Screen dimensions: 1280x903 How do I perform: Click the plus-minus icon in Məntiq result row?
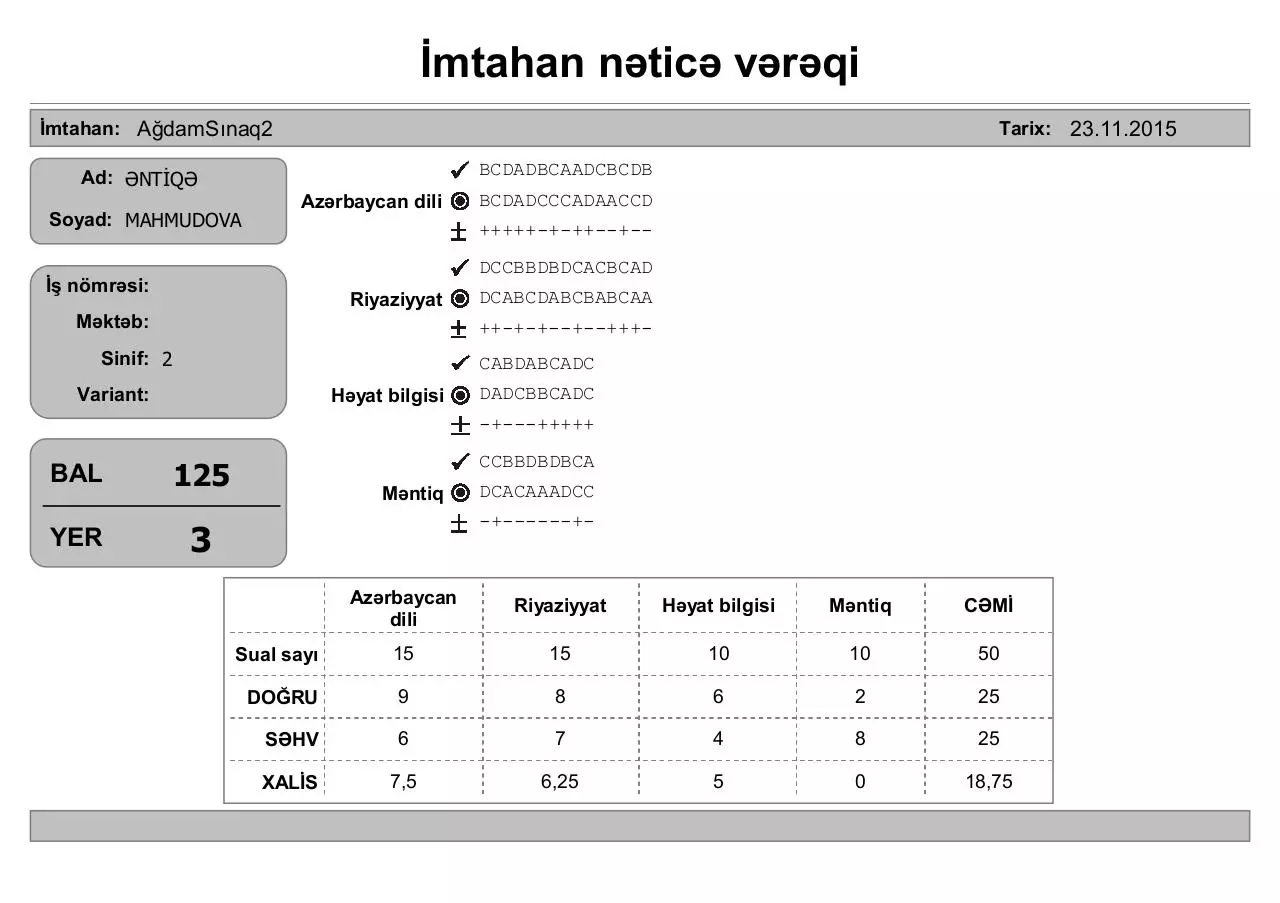tap(459, 523)
